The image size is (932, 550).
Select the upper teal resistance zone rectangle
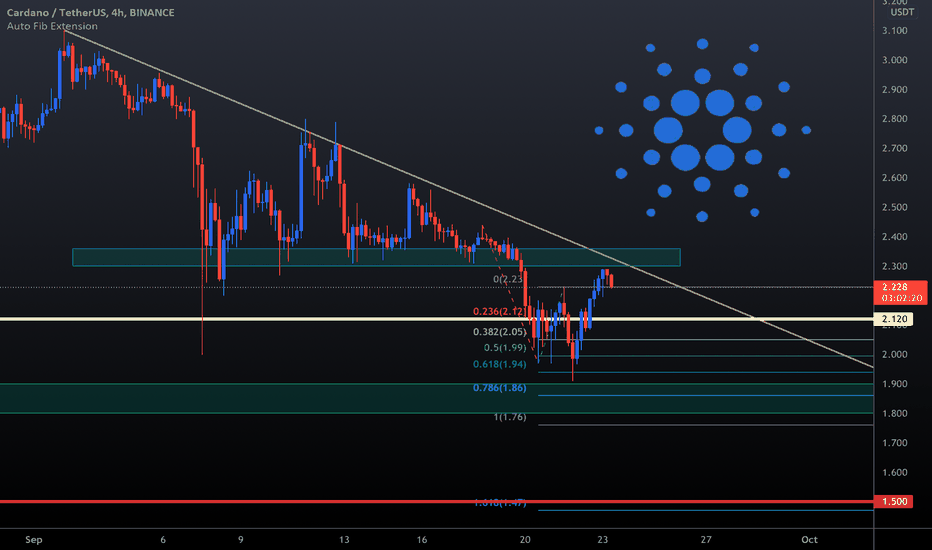click(x=376, y=257)
